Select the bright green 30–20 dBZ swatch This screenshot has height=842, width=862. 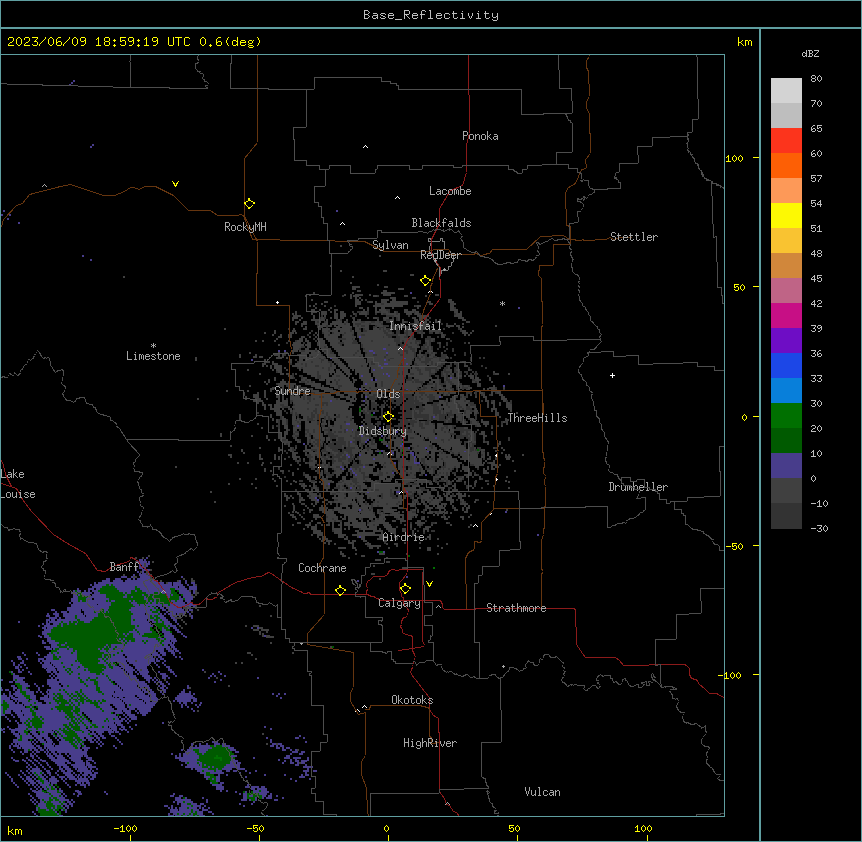(x=786, y=416)
